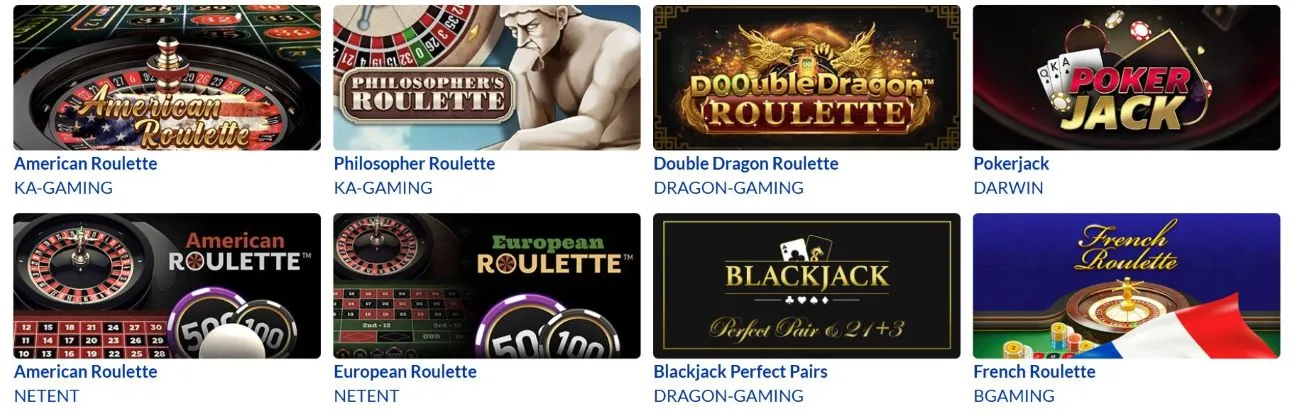Select DRAGON-GAMING under Double Dragon Roulette
The width and height of the screenshot is (1300, 414).
[x=728, y=188]
